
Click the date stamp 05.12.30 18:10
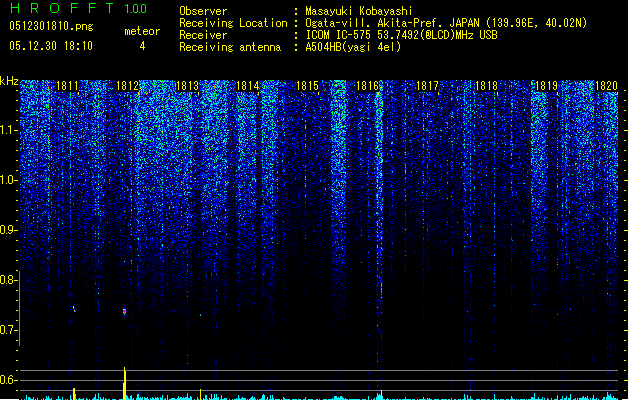point(51,46)
